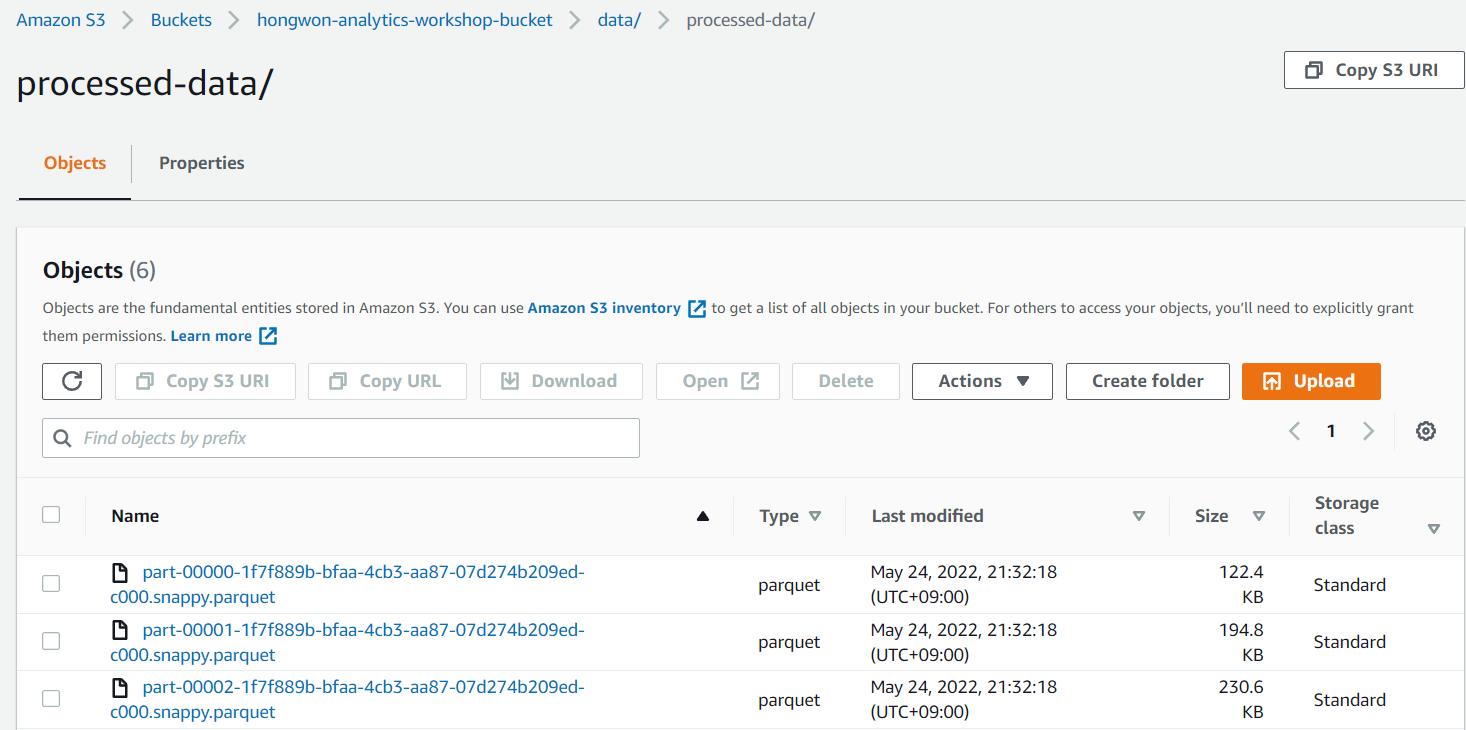Open part-00000 snappy parquet object link
This screenshot has height=730, width=1466.
tap(347, 585)
